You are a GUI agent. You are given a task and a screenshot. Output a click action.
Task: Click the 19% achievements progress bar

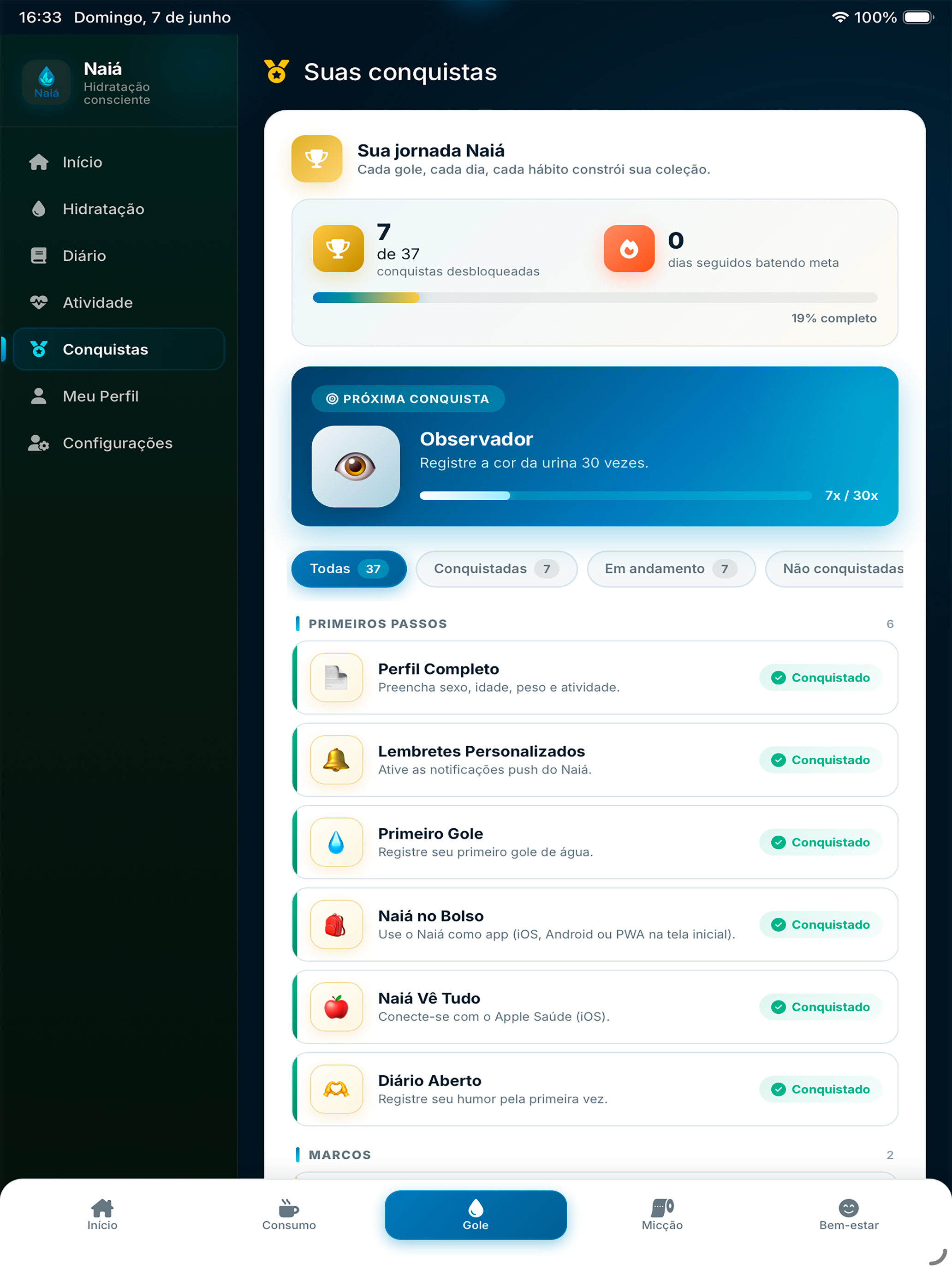pyautogui.click(x=595, y=297)
